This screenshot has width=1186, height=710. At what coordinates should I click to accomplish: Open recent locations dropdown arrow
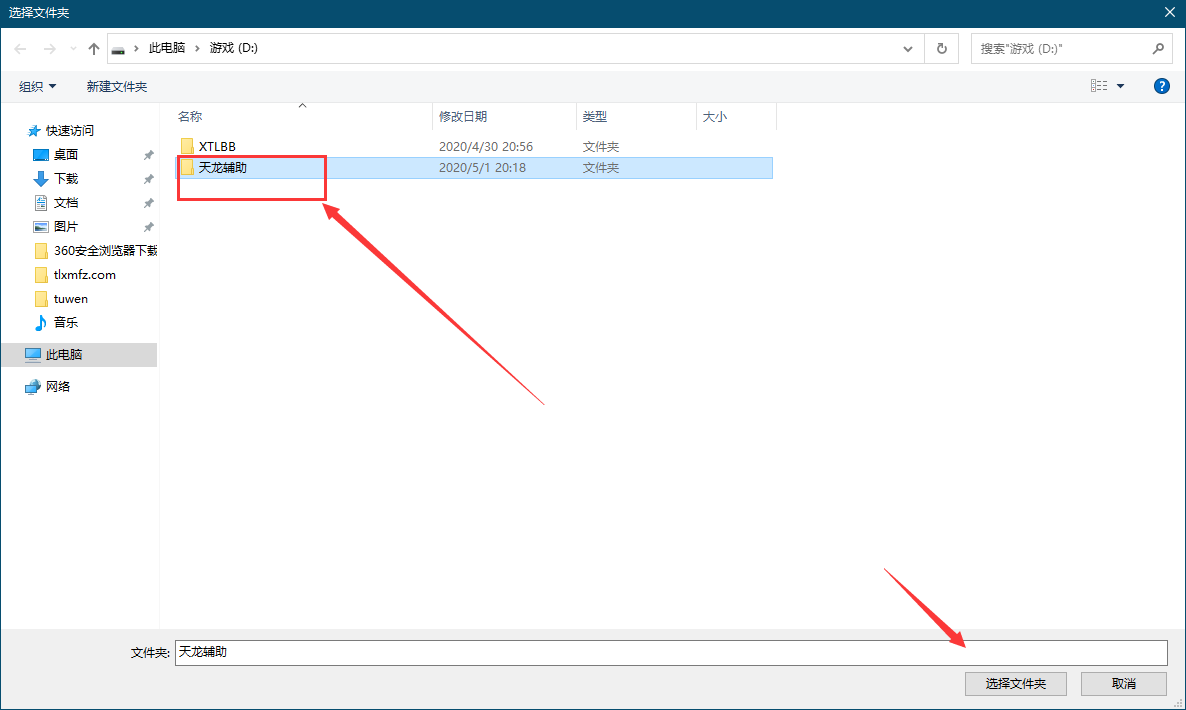pyautogui.click(x=73, y=48)
